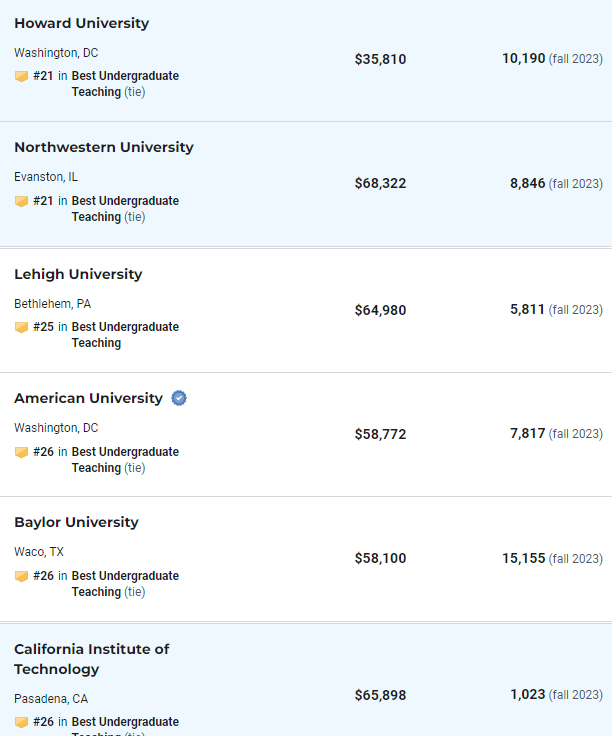Select Northwestern's 8,846 enrollment figure
The image size is (612, 736).
click(528, 183)
